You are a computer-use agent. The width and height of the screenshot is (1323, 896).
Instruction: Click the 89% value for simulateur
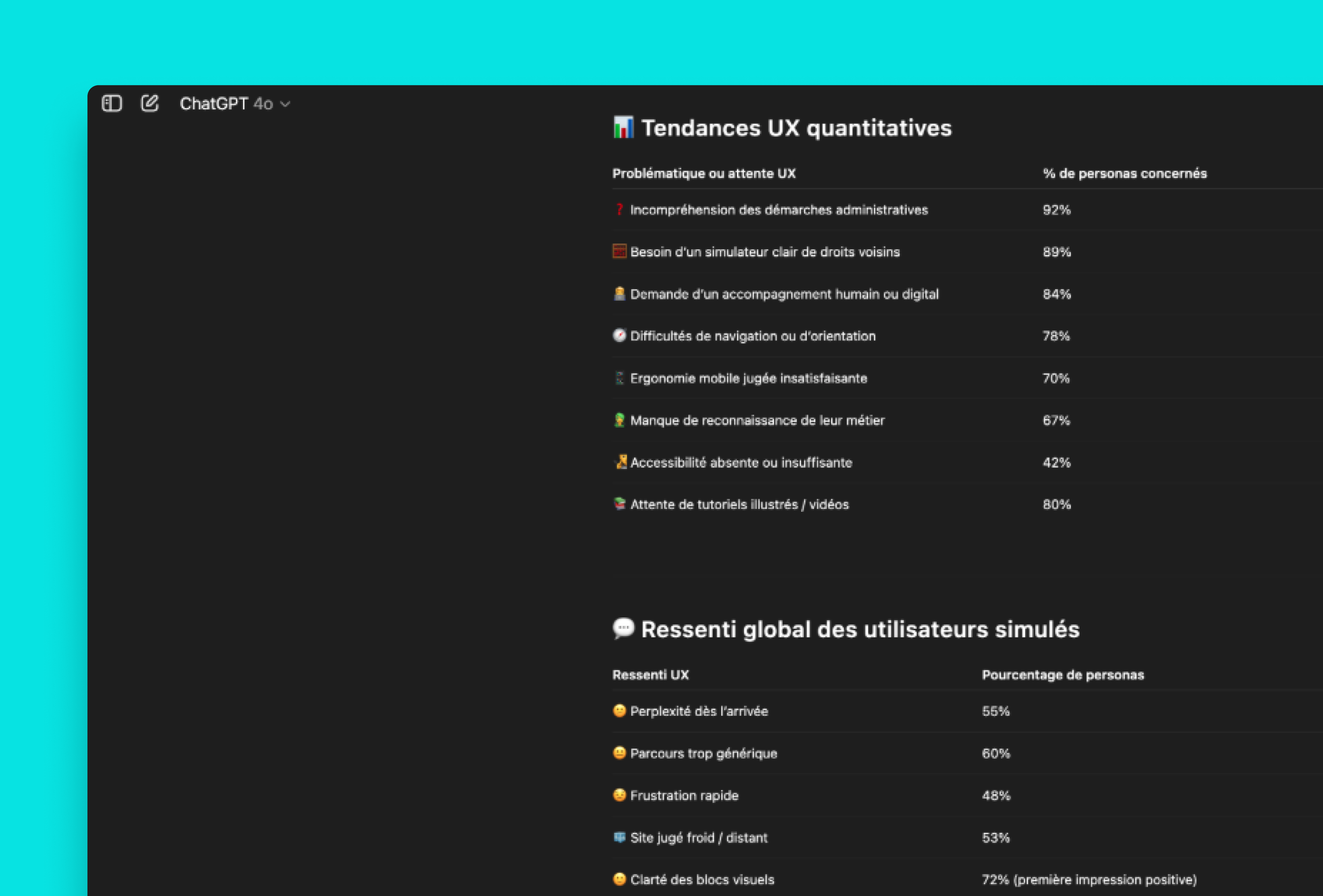pos(1057,252)
